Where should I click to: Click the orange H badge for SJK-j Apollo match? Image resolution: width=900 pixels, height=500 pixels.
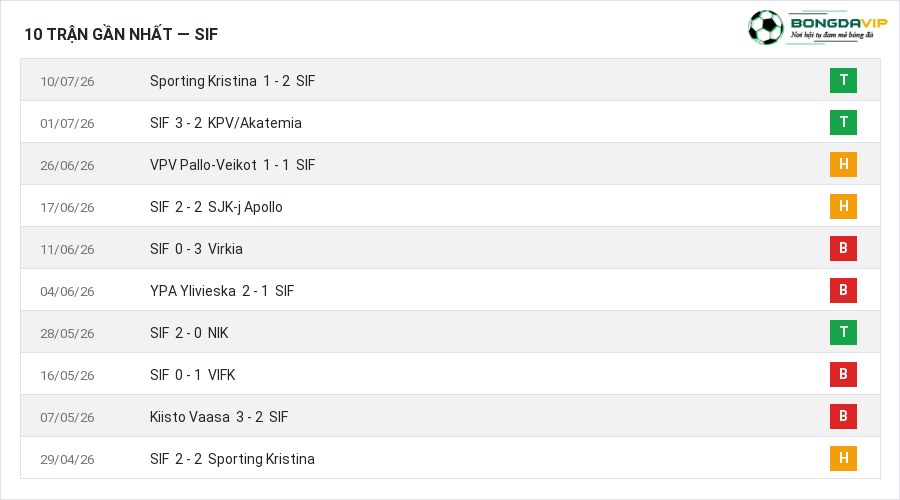click(843, 206)
